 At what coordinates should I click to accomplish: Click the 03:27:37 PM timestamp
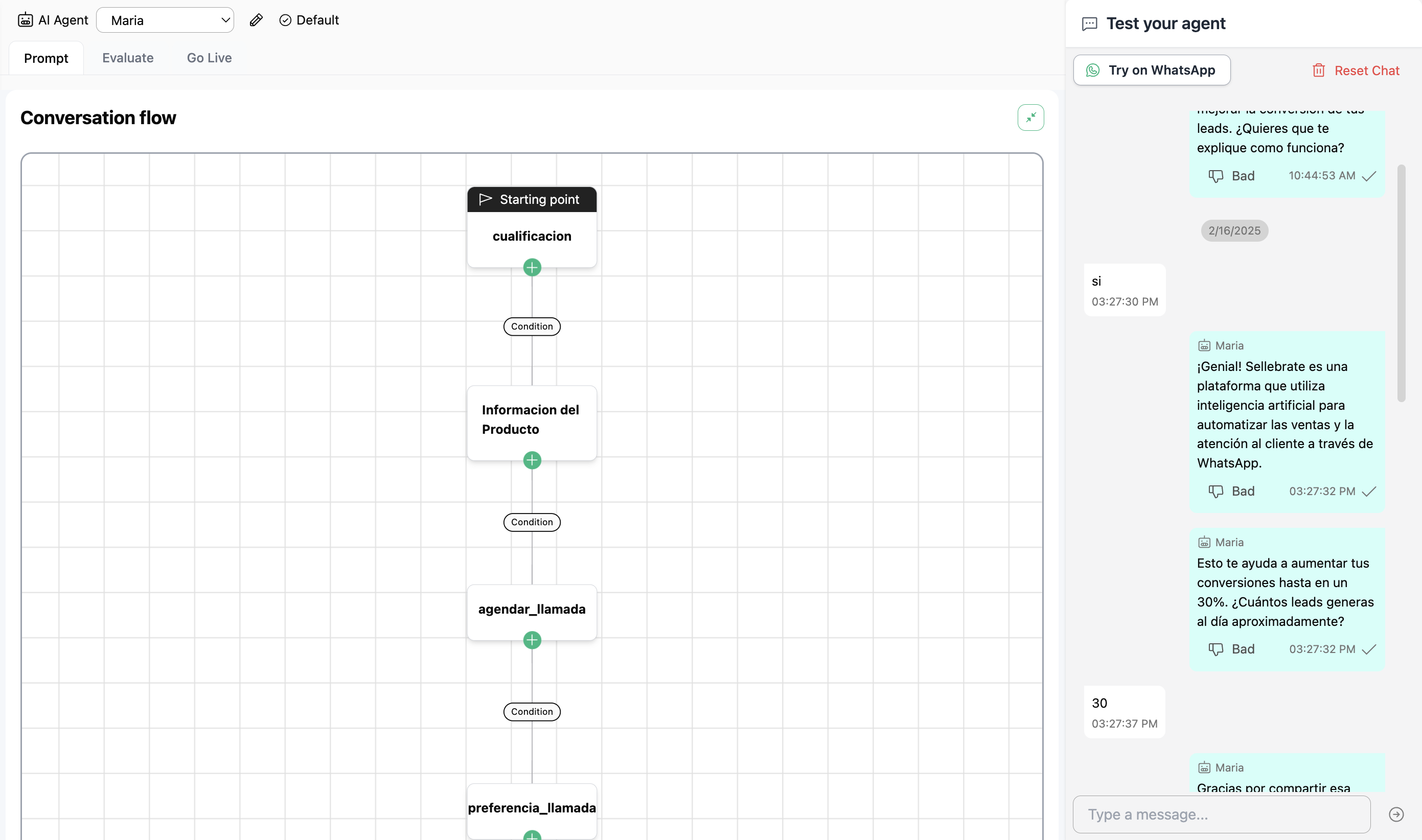pyautogui.click(x=1124, y=724)
